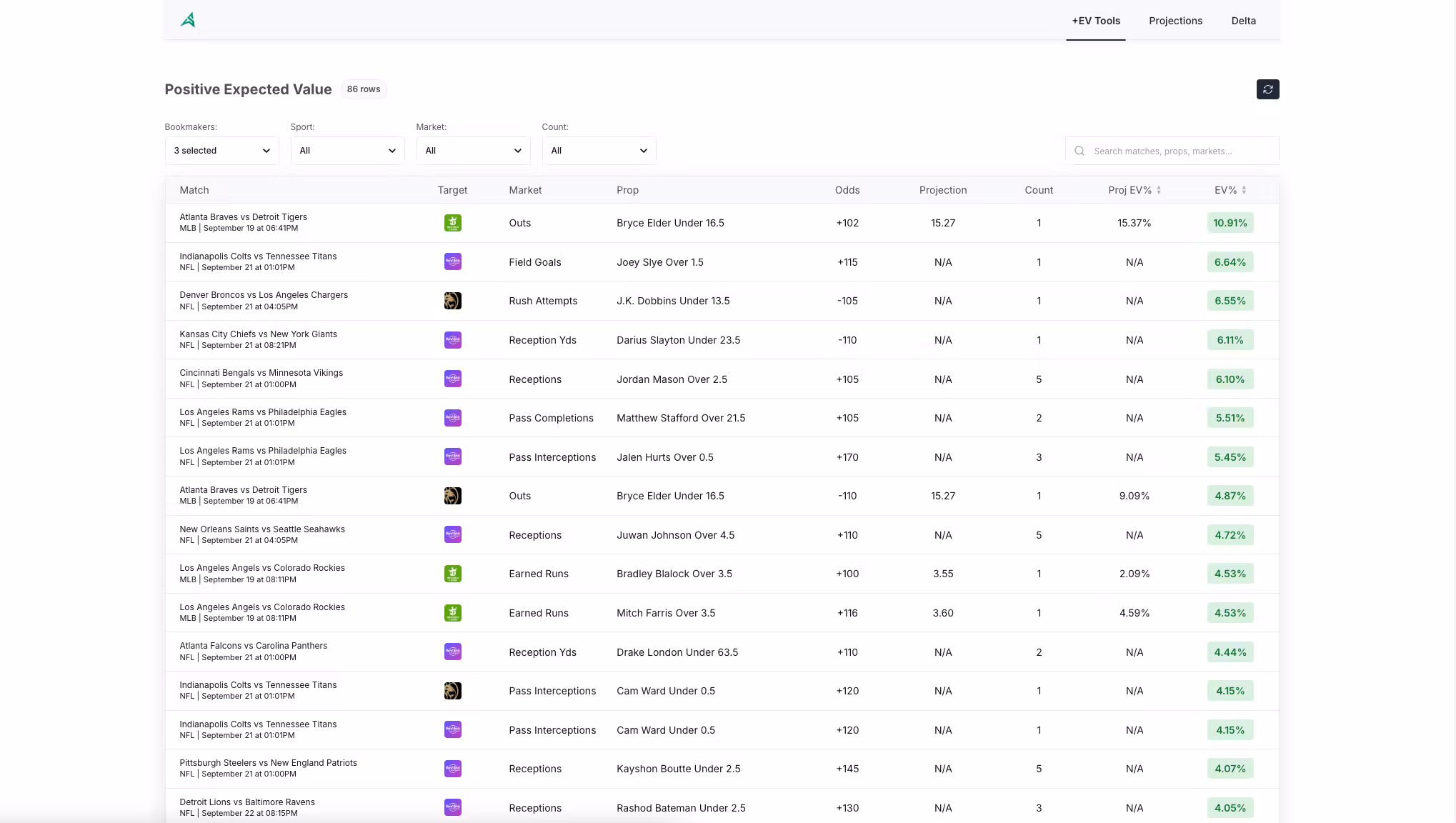
Task: Click the search magnifier icon
Action: coord(1079,151)
